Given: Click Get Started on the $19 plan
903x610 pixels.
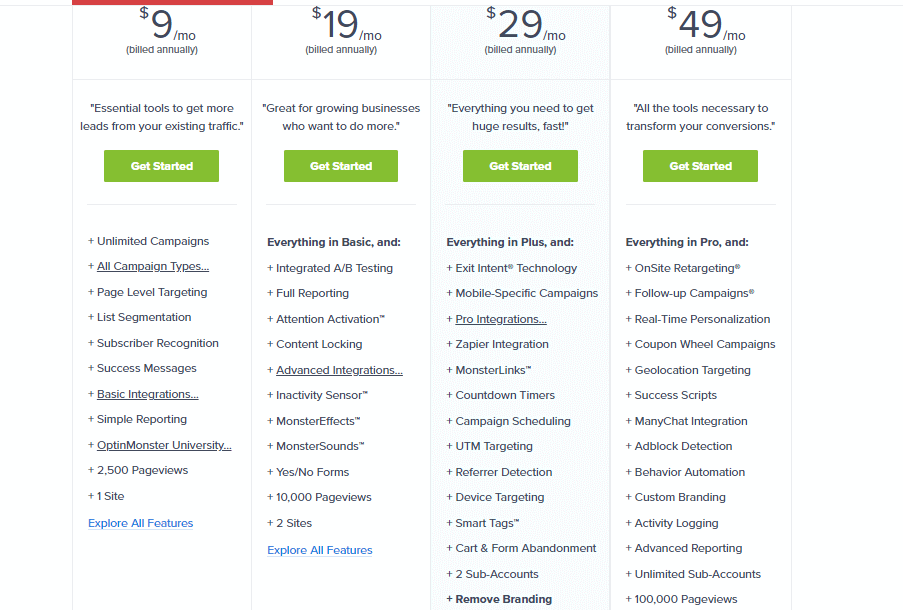Looking at the screenshot, I should click(340, 166).
